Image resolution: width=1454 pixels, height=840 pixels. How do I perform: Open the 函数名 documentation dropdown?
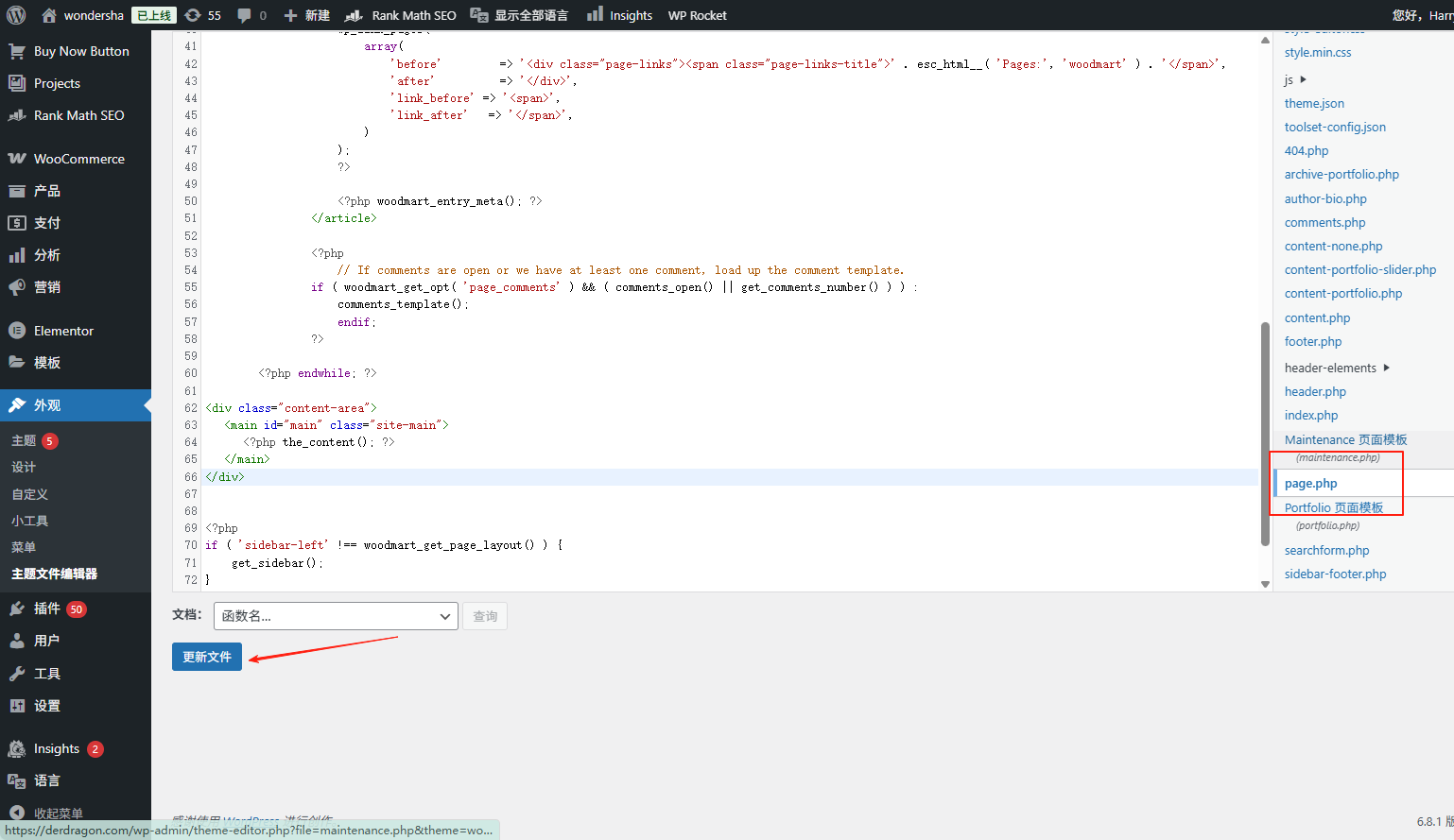pyautogui.click(x=336, y=616)
